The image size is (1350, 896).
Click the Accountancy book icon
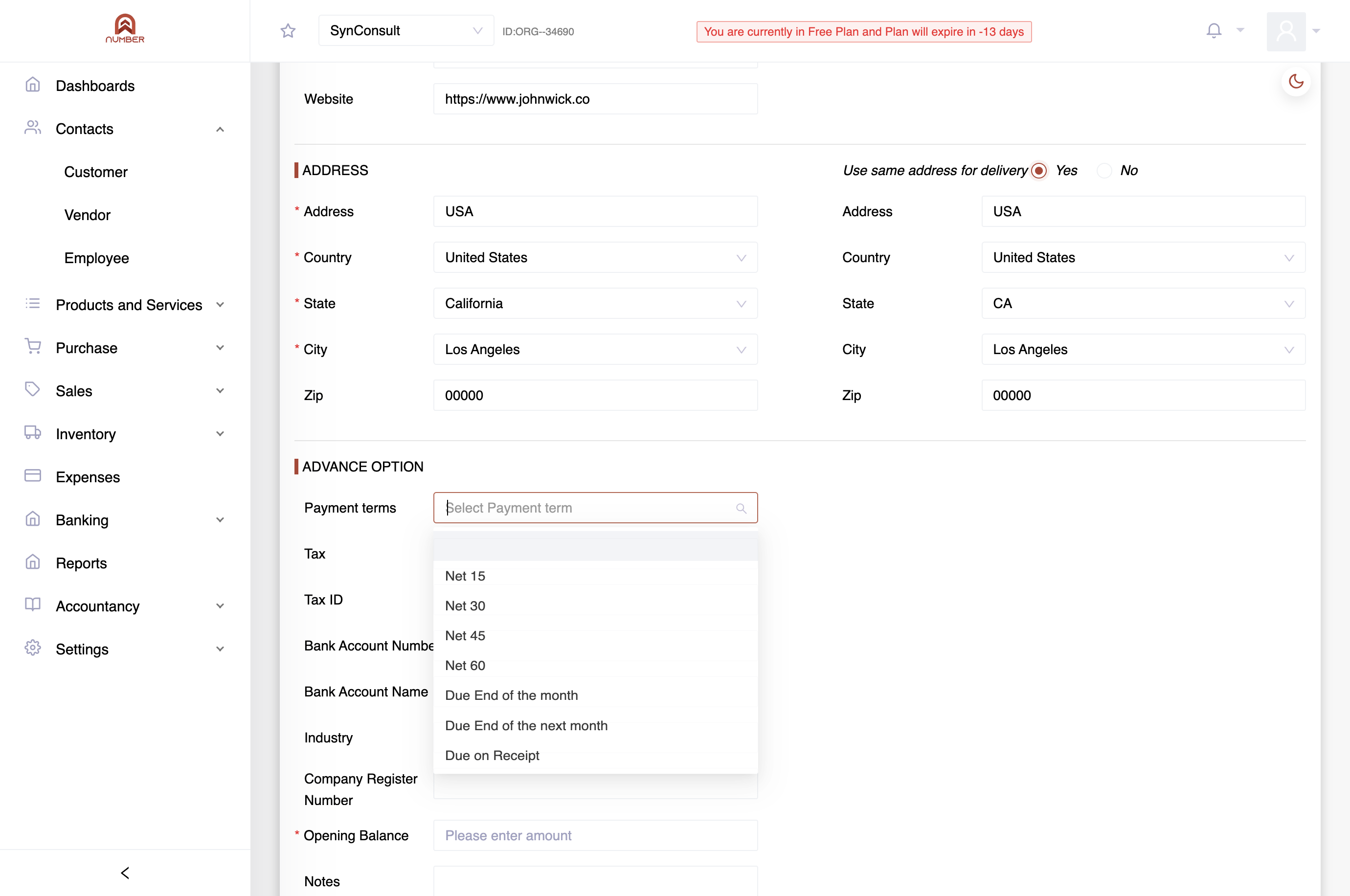tap(33, 605)
